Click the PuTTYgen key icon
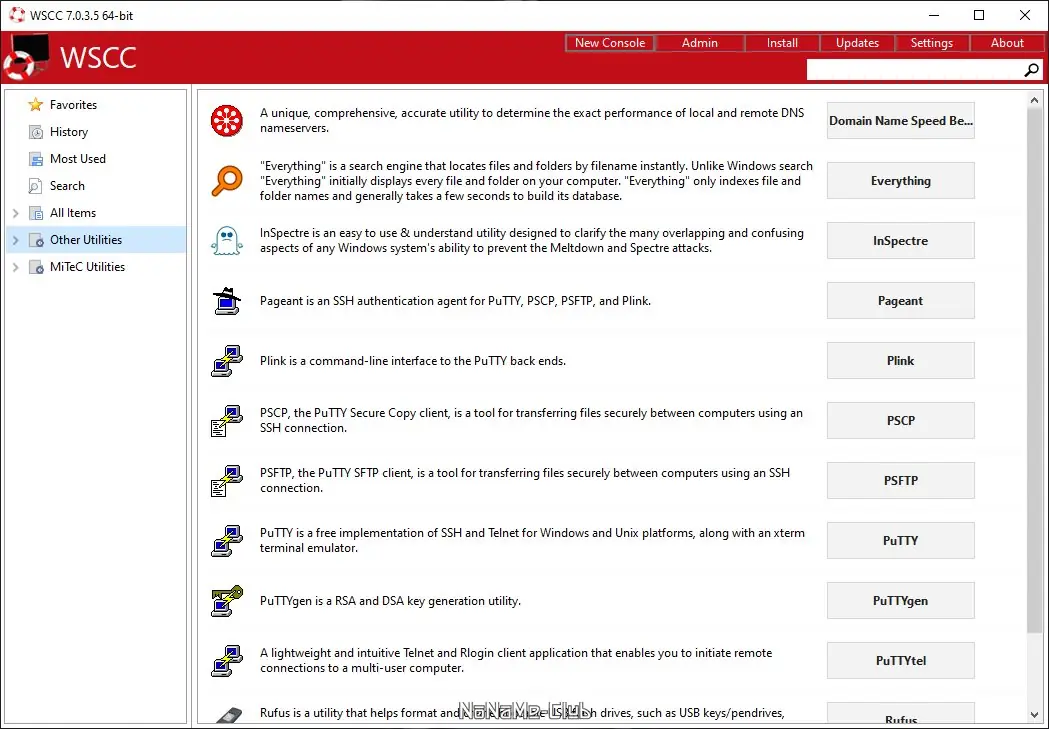Viewport: 1049px width, 729px height. coord(227,601)
